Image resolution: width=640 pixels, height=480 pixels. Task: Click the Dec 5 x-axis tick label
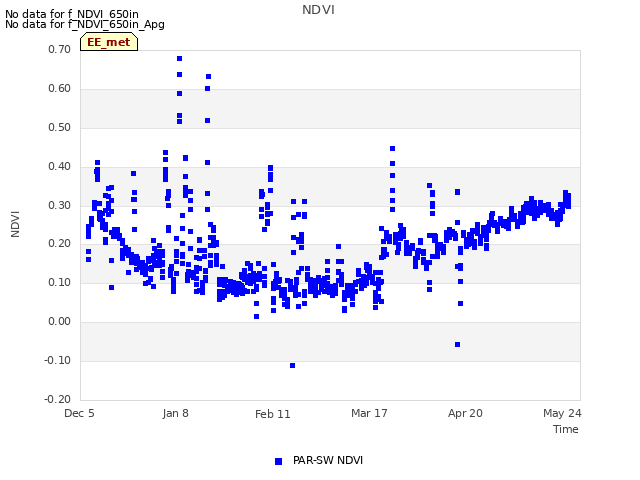(79, 413)
